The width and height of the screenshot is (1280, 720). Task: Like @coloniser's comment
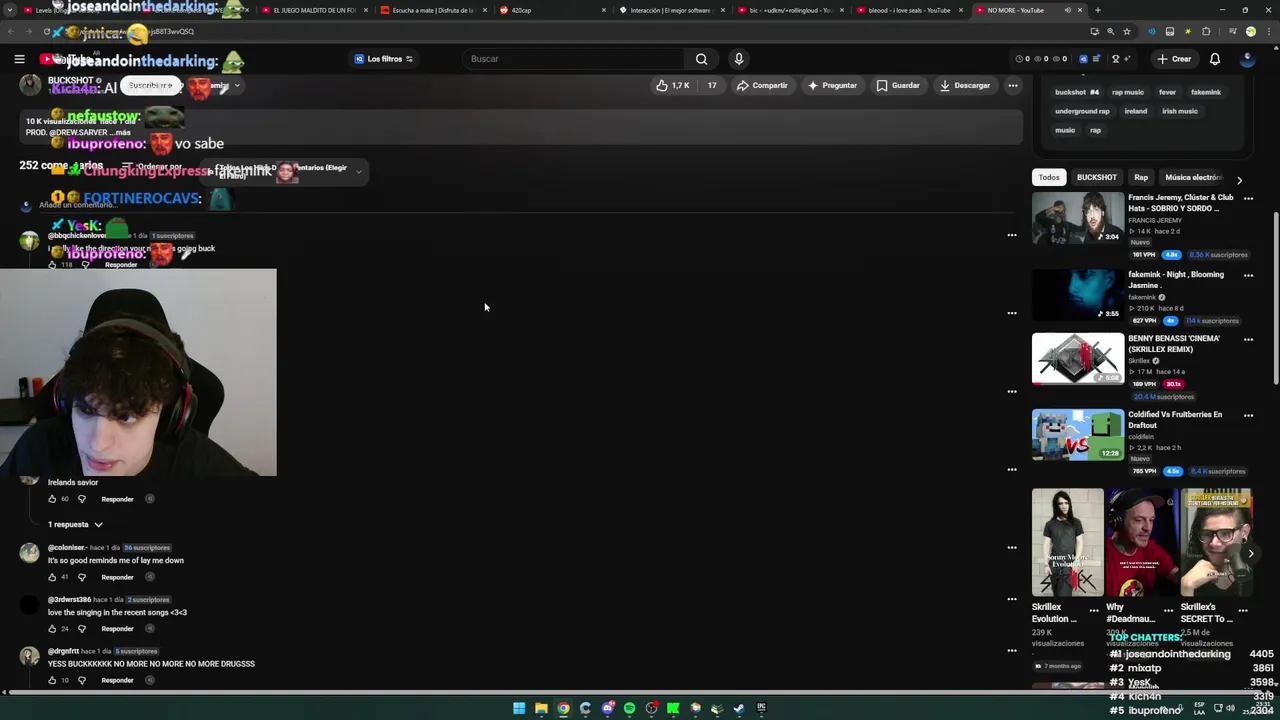pos(52,577)
